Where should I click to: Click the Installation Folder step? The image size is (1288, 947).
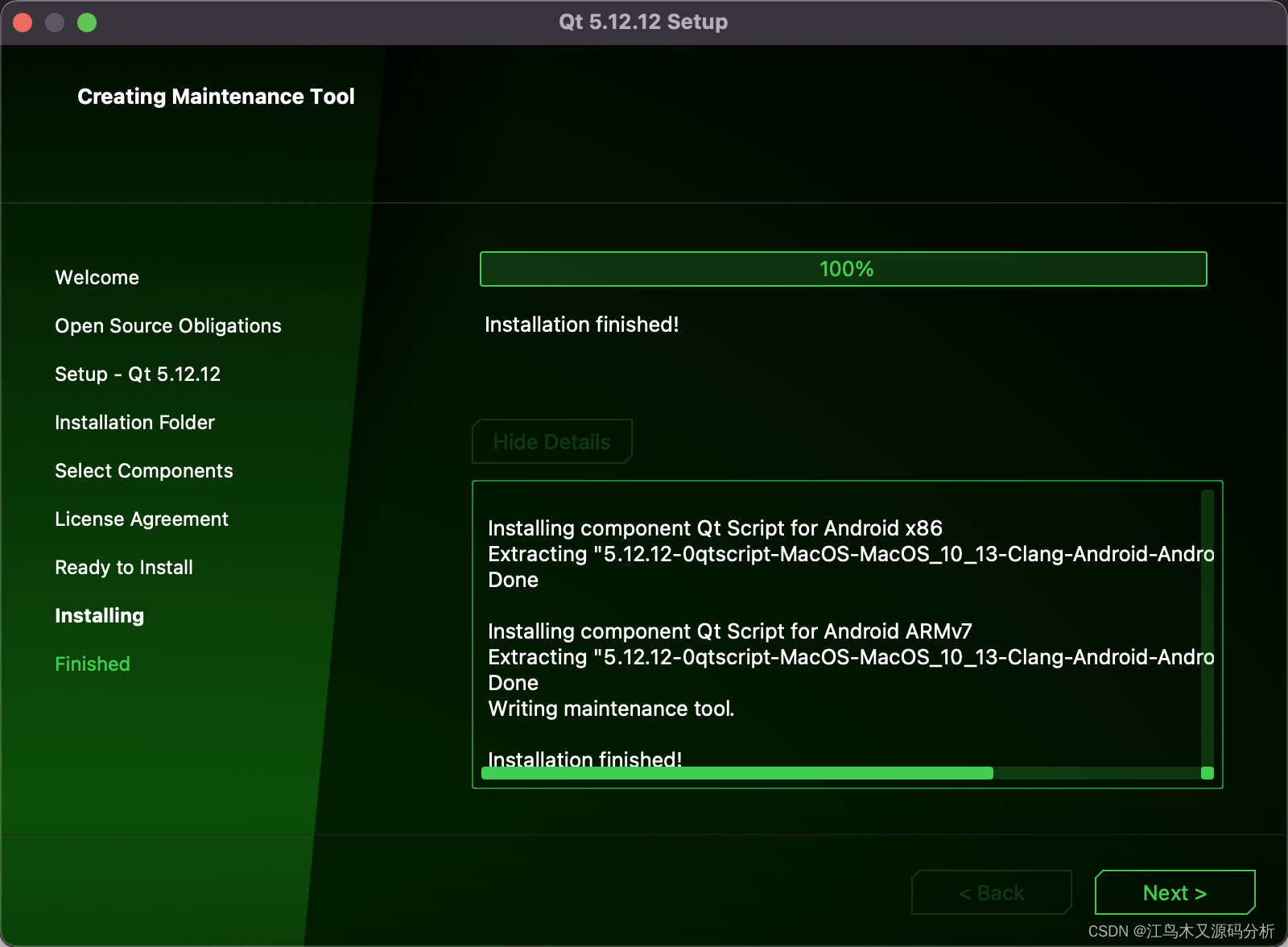tap(134, 422)
